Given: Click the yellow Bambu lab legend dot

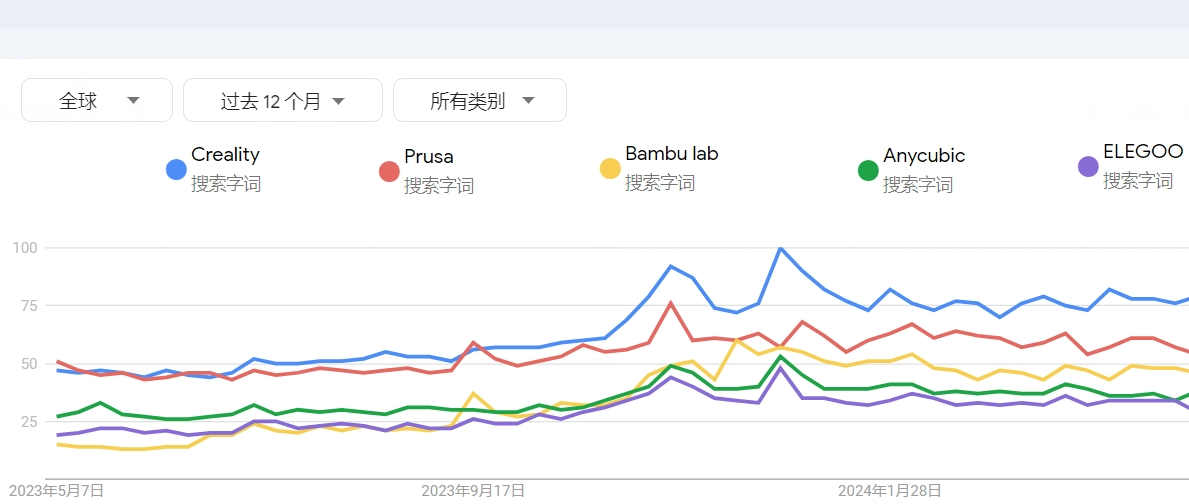Looking at the screenshot, I should [x=610, y=168].
